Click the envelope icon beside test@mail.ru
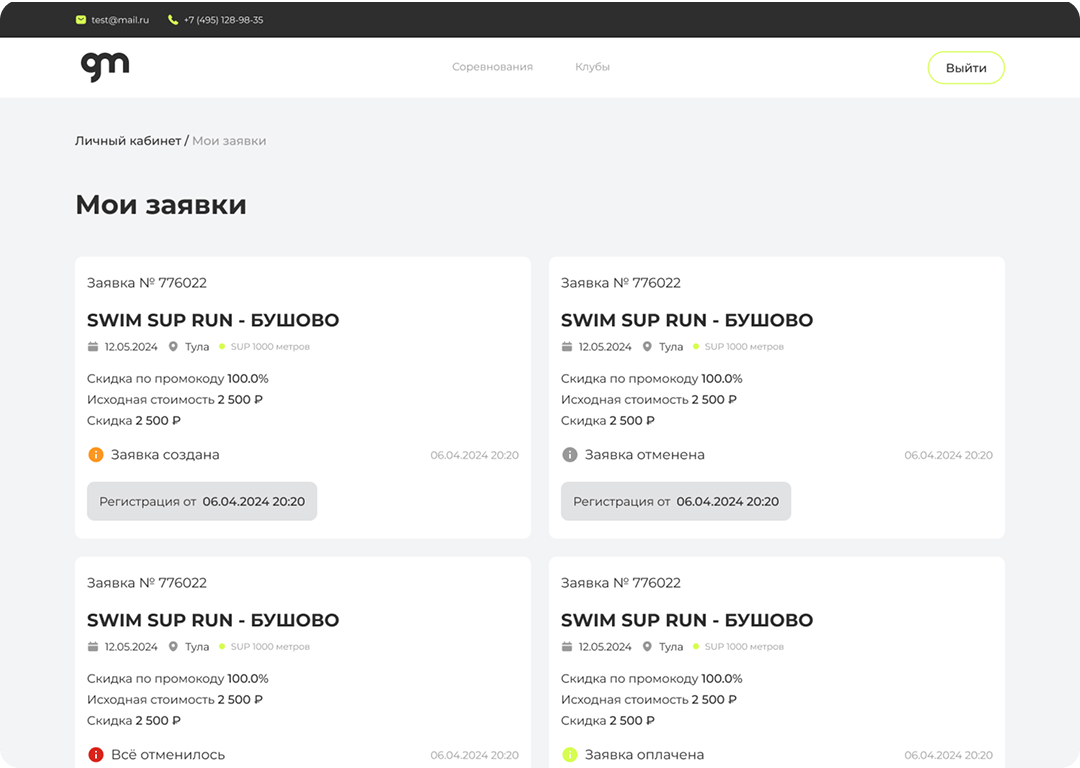Image resolution: width=1080 pixels, height=768 pixels. click(81, 20)
